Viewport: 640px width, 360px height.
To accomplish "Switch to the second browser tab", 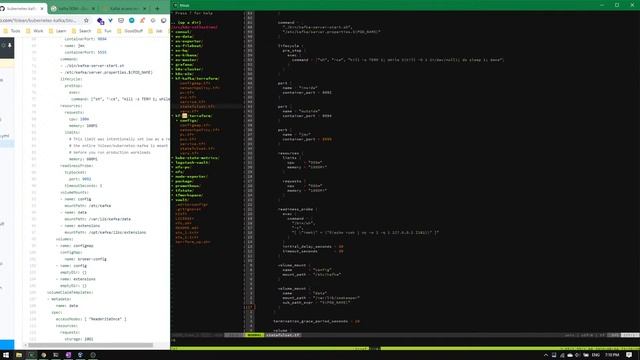I will 72,8.
